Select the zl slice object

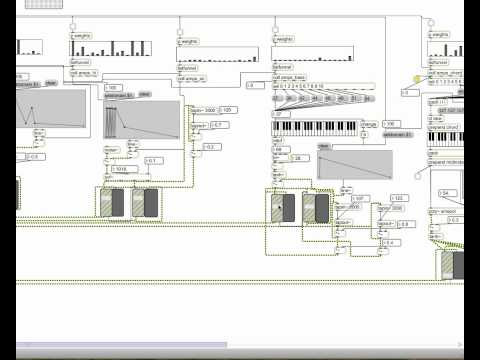point(436,118)
